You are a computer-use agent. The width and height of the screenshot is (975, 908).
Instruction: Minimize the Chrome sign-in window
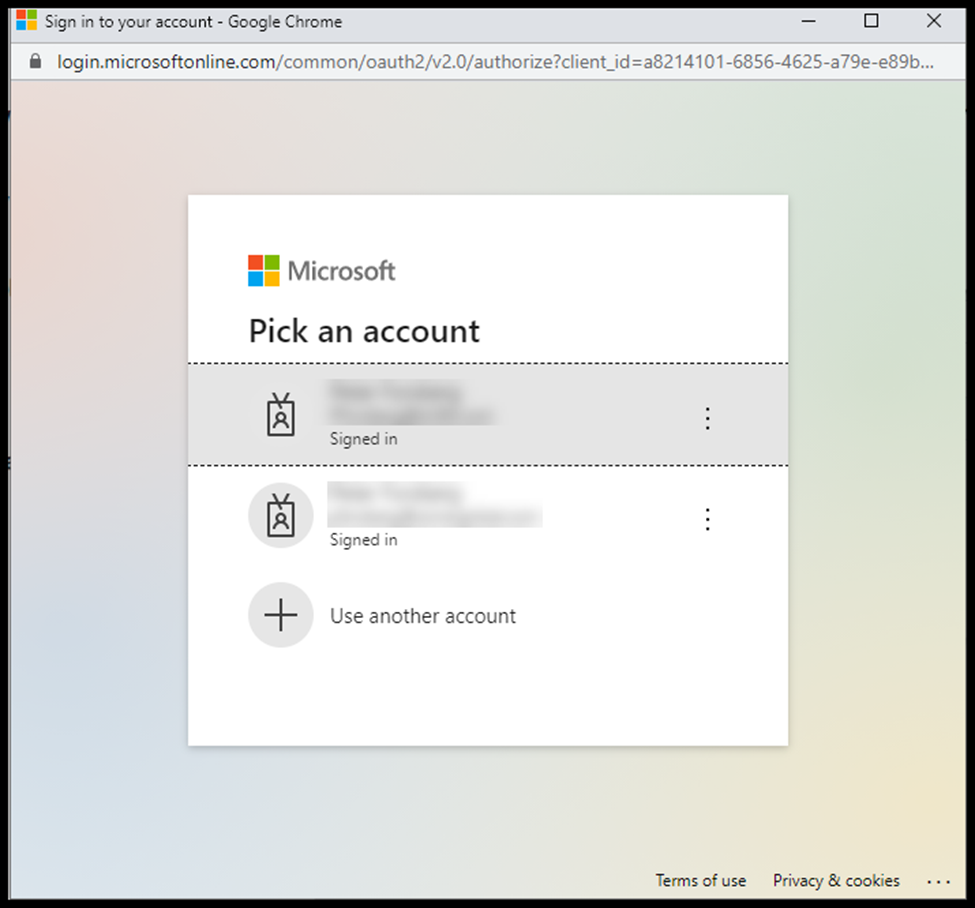809,21
